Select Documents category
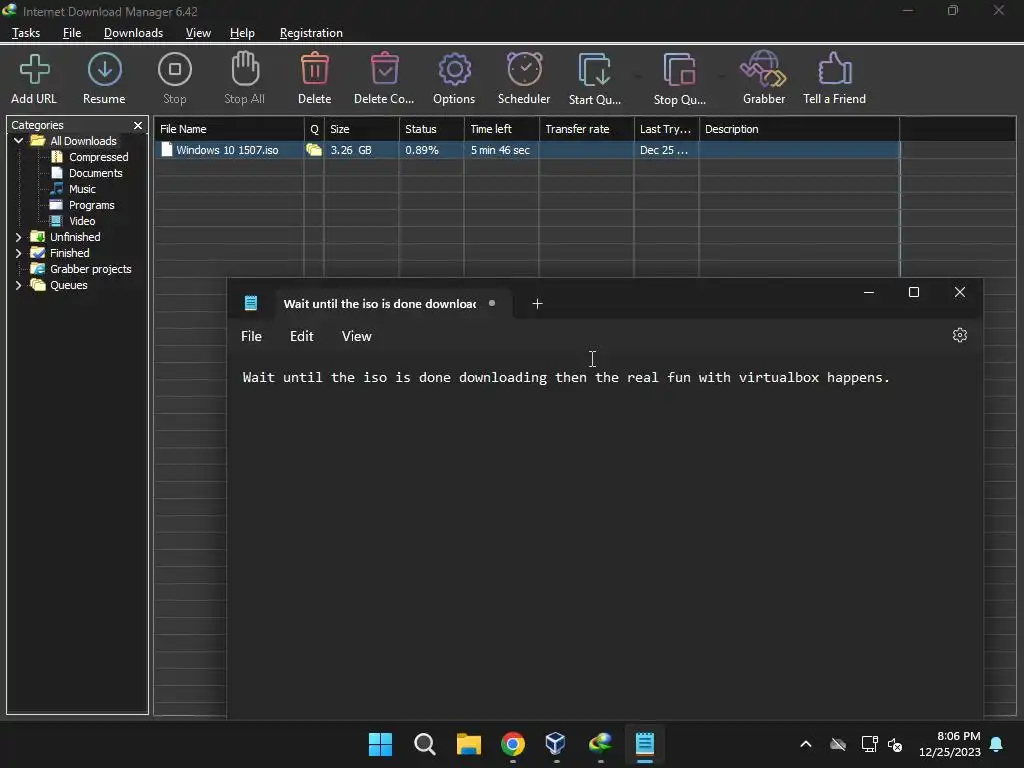 [95, 173]
